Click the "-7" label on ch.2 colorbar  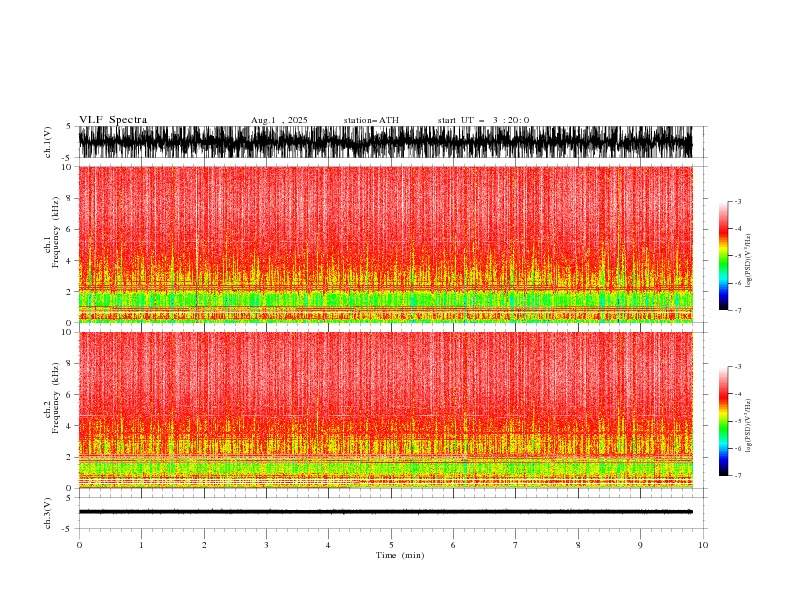click(737, 476)
